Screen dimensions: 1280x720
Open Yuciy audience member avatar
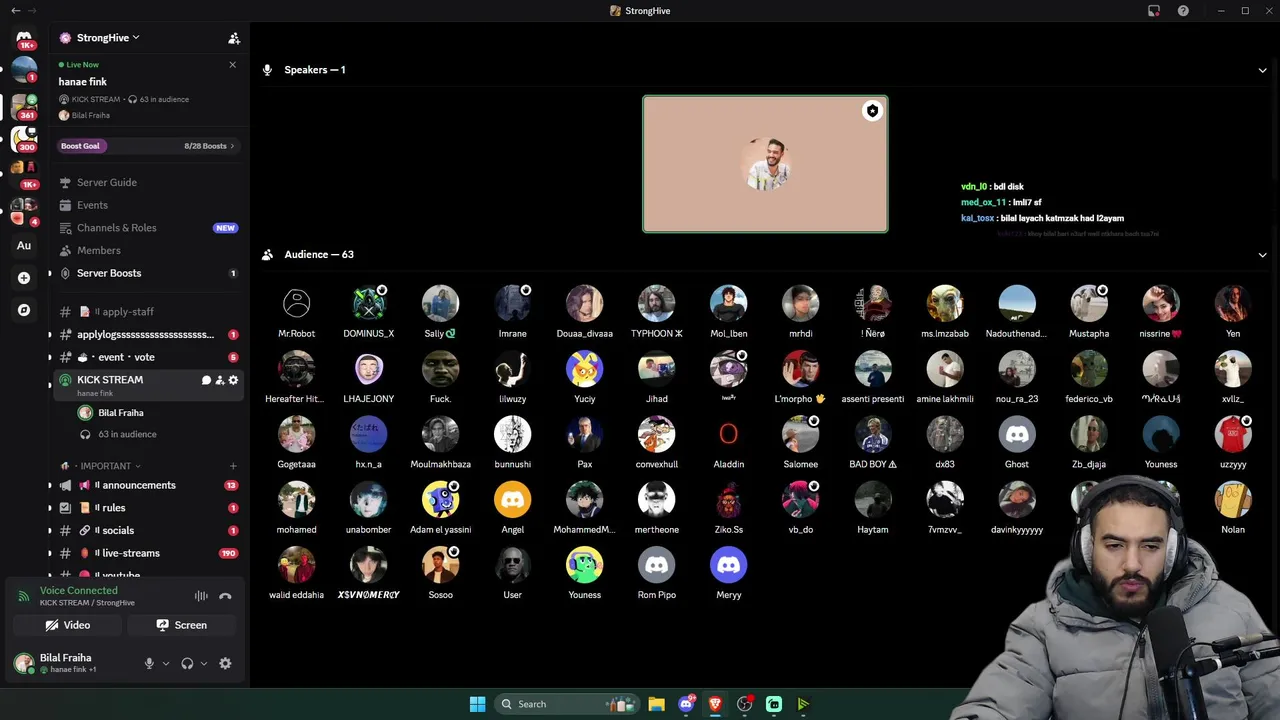[584, 369]
